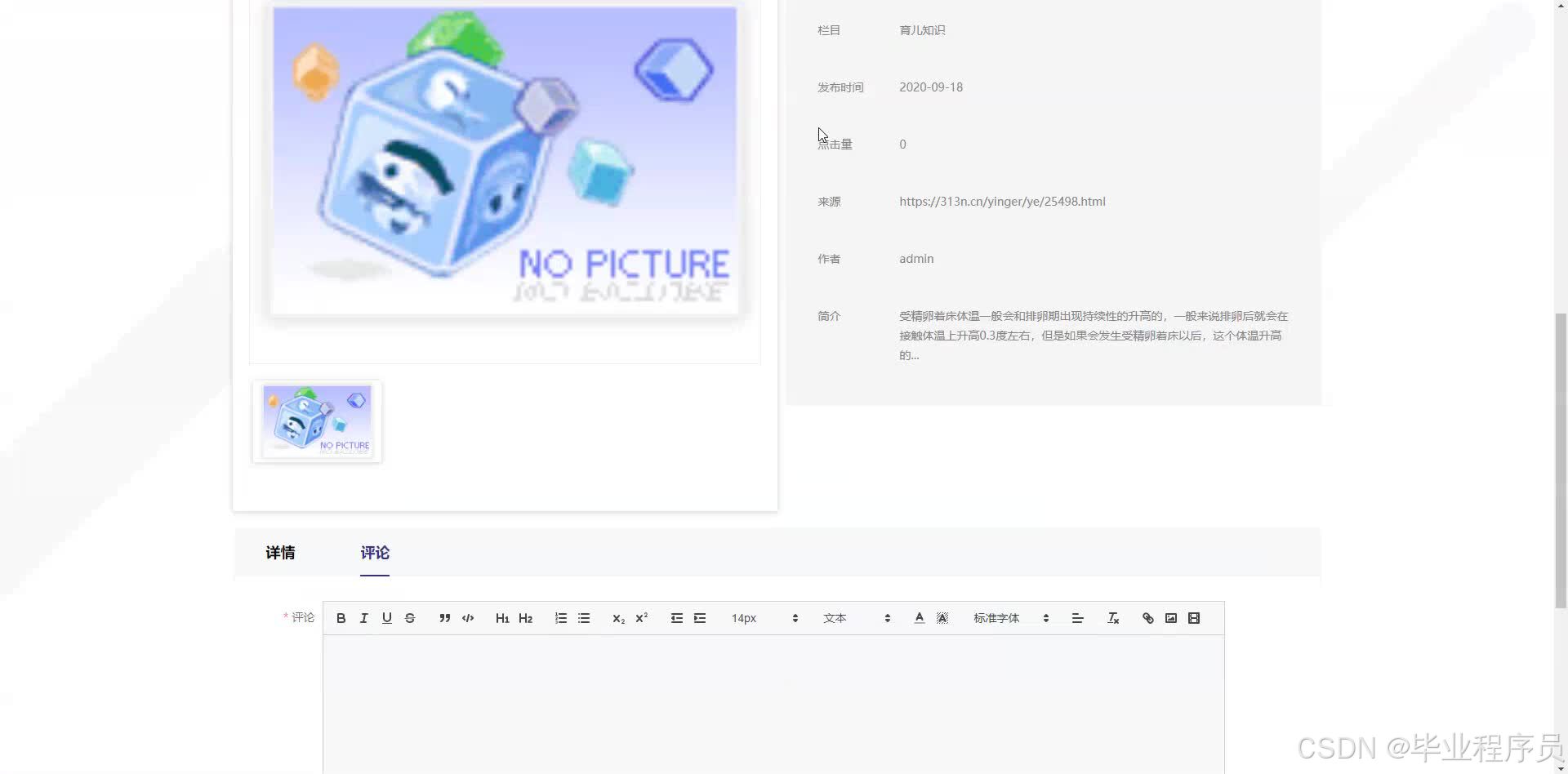This screenshot has height=774, width=1568.
Task: Insert a code block
Action: click(468, 618)
